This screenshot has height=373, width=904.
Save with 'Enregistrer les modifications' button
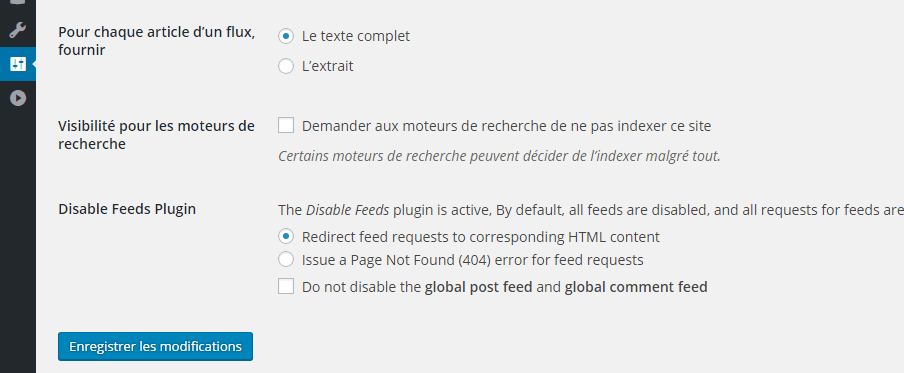(155, 346)
